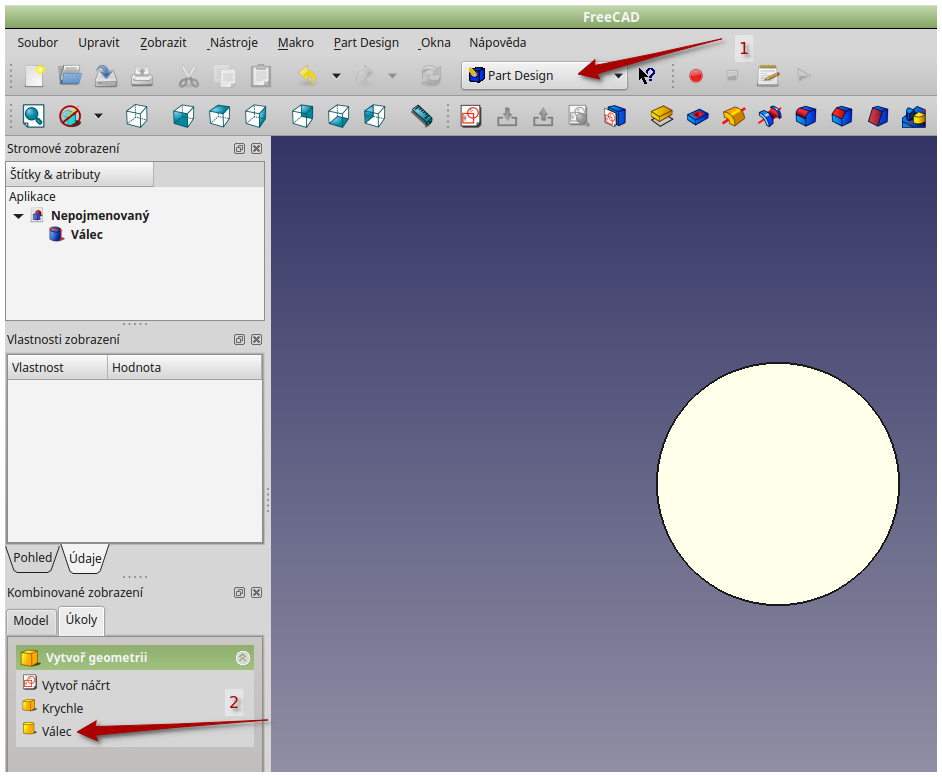Collapse the Nepojmenovaný document tree node
This screenshot has width=942, height=777.
pos(18,216)
